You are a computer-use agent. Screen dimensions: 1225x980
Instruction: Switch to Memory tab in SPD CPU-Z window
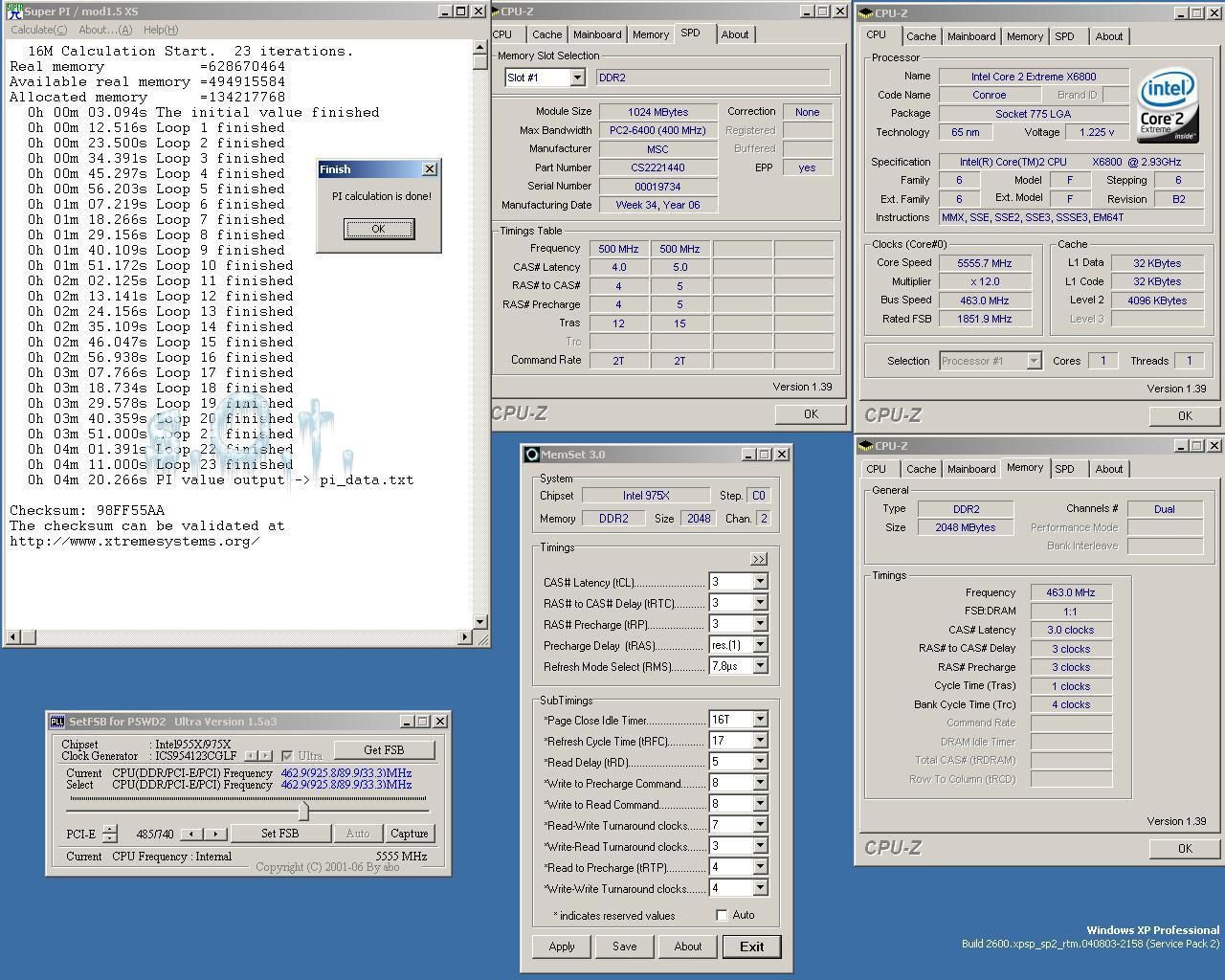[651, 34]
